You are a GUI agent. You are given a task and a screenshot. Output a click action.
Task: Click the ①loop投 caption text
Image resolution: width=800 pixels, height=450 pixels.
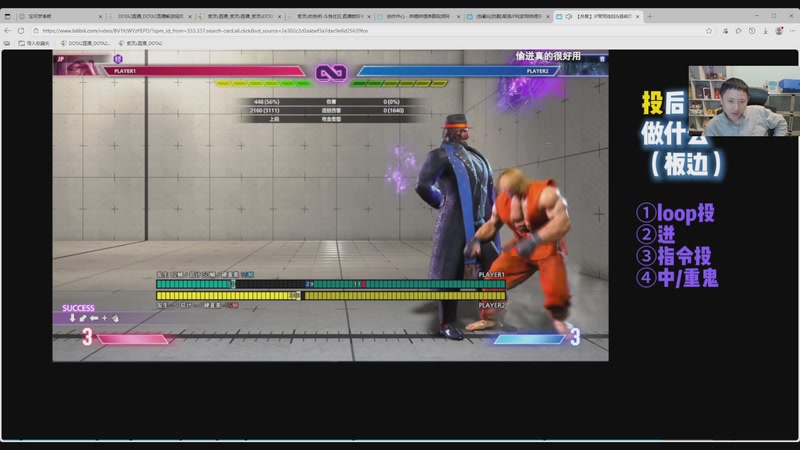675,213
